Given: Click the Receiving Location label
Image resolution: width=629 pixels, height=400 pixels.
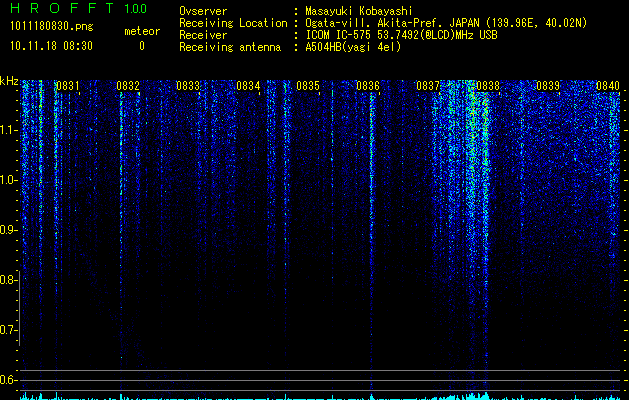Looking at the screenshot, I should tap(233, 23).
